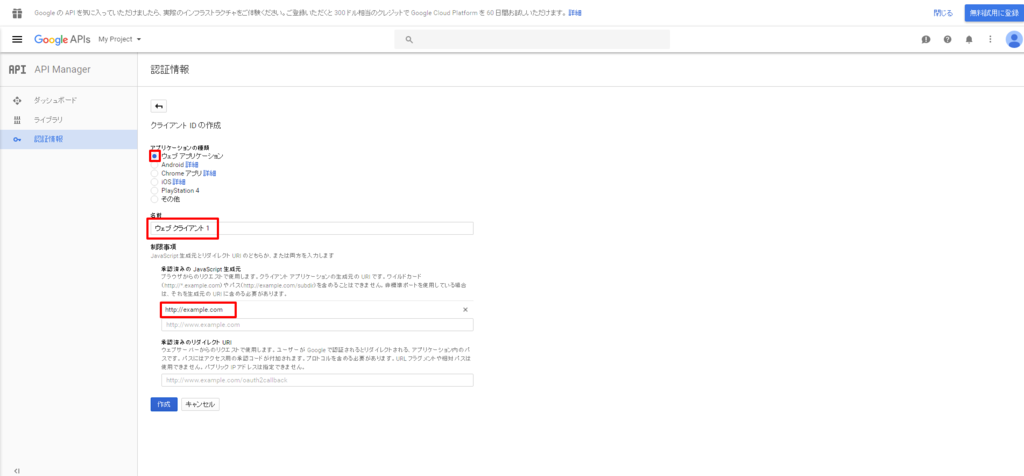Select the Android radio button
Viewport: 1024px width, 476px height.
coord(154,165)
